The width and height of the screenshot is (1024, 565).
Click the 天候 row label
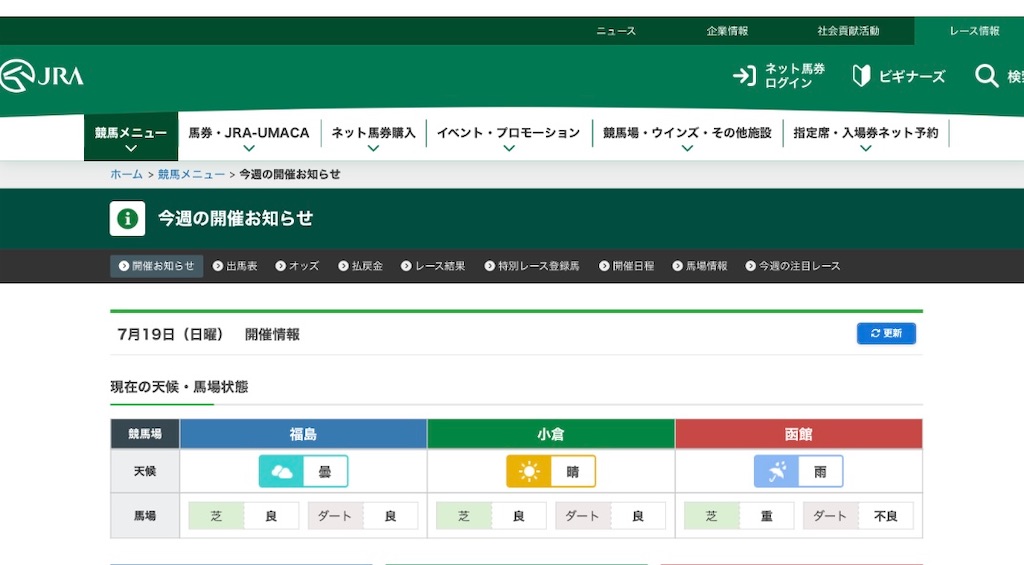pos(145,471)
